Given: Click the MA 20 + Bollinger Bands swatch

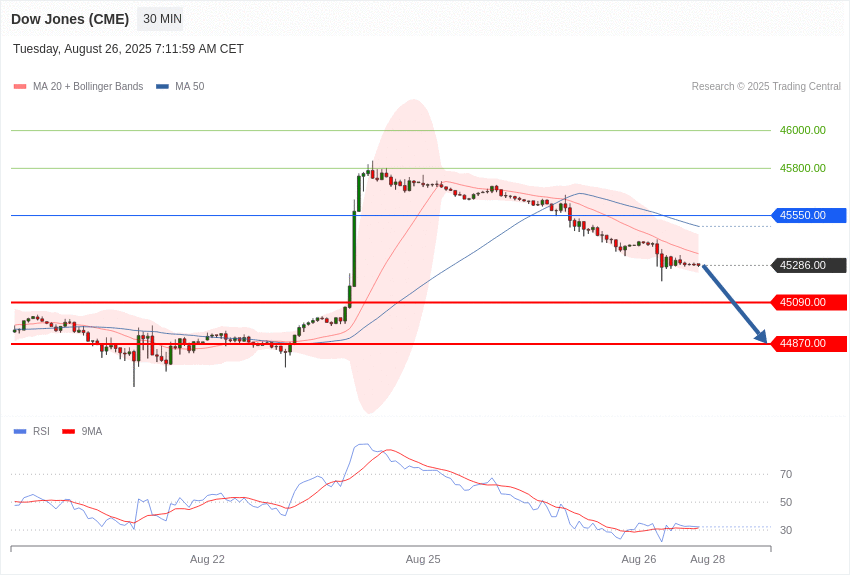Looking at the screenshot, I should pyautogui.click(x=20, y=87).
